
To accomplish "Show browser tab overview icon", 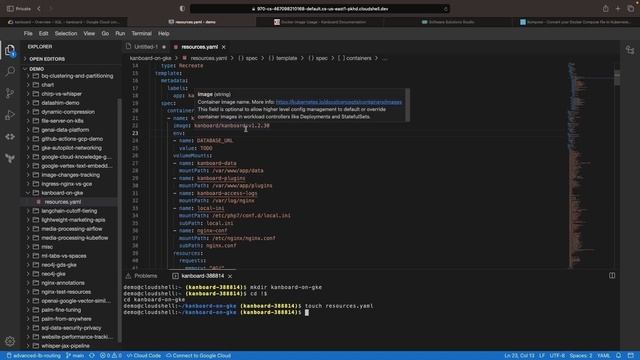I will click(631, 9).
